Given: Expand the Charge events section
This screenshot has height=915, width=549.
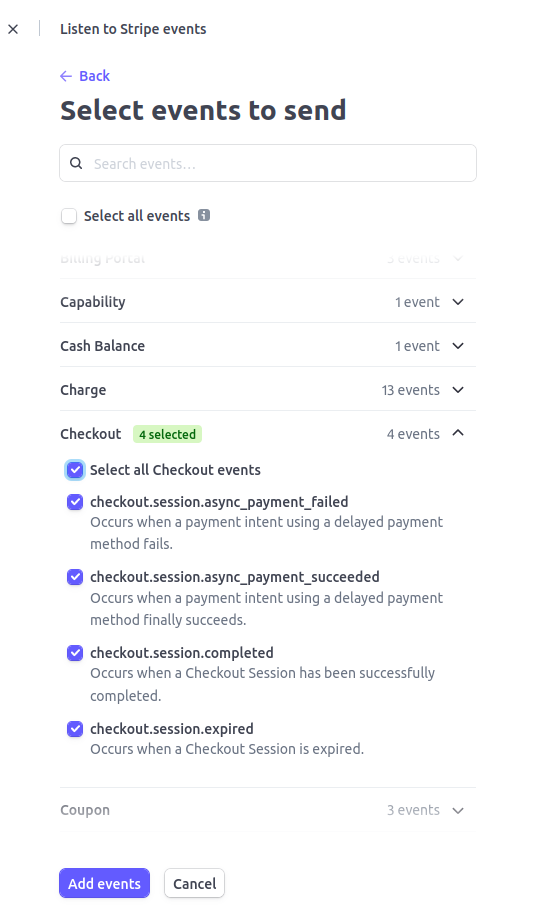Looking at the screenshot, I should coord(268,390).
